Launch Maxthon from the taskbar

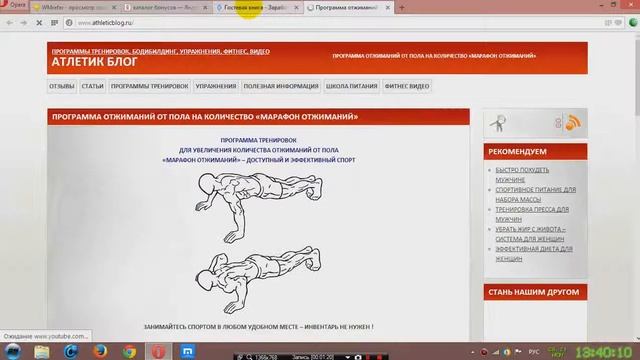pyautogui.click(x=188, y=351)
